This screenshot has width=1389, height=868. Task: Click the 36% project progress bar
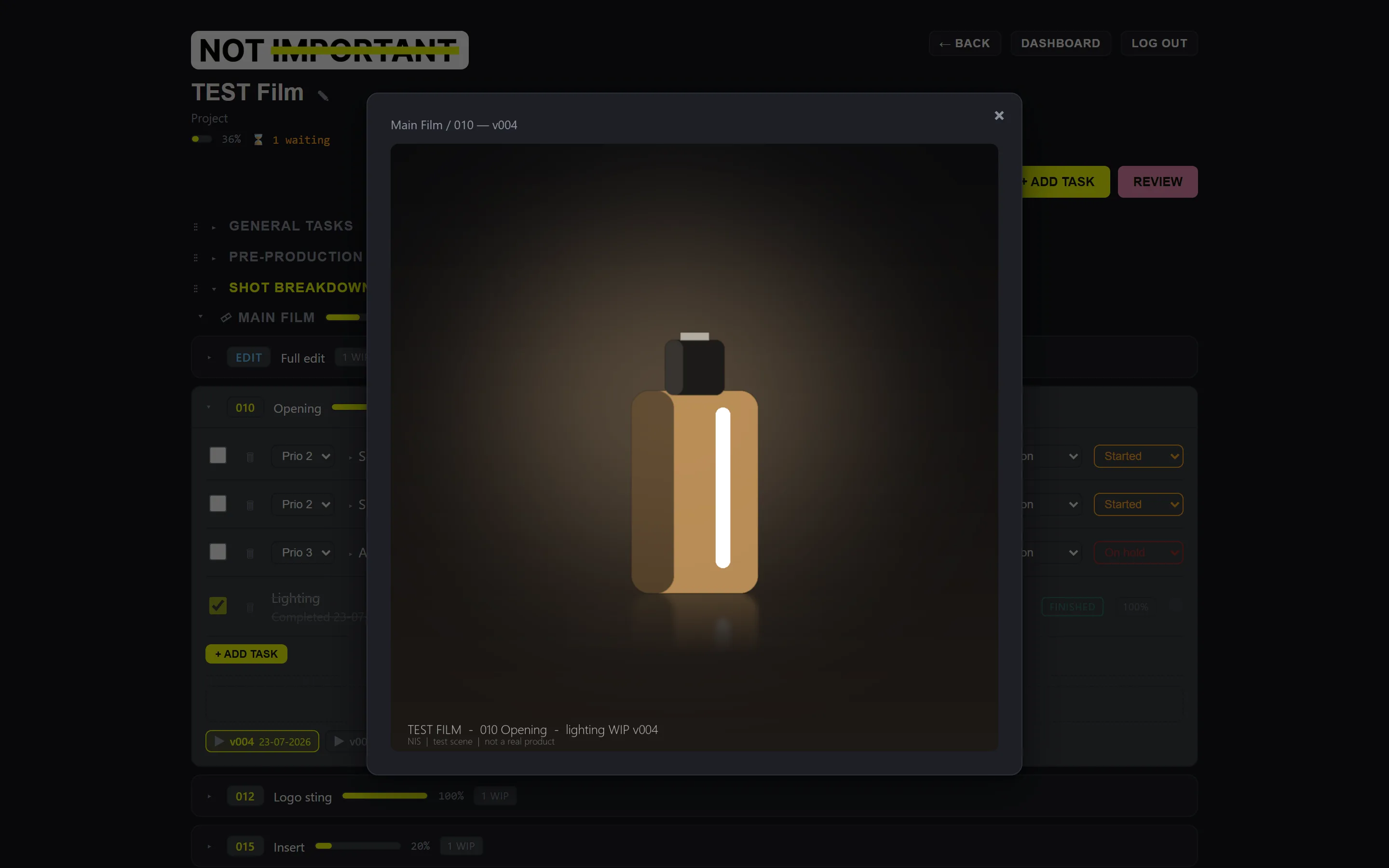[x=202, y=139]
